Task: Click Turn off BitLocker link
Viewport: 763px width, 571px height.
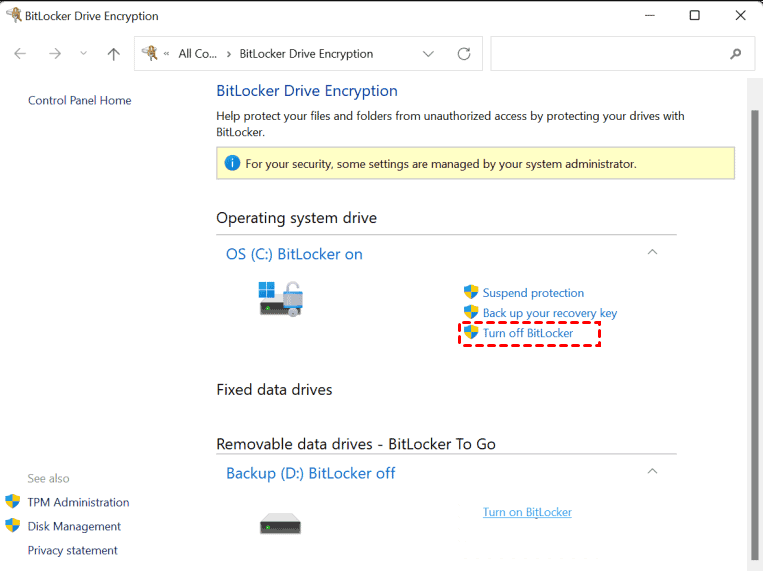Action: click(528, 333)
